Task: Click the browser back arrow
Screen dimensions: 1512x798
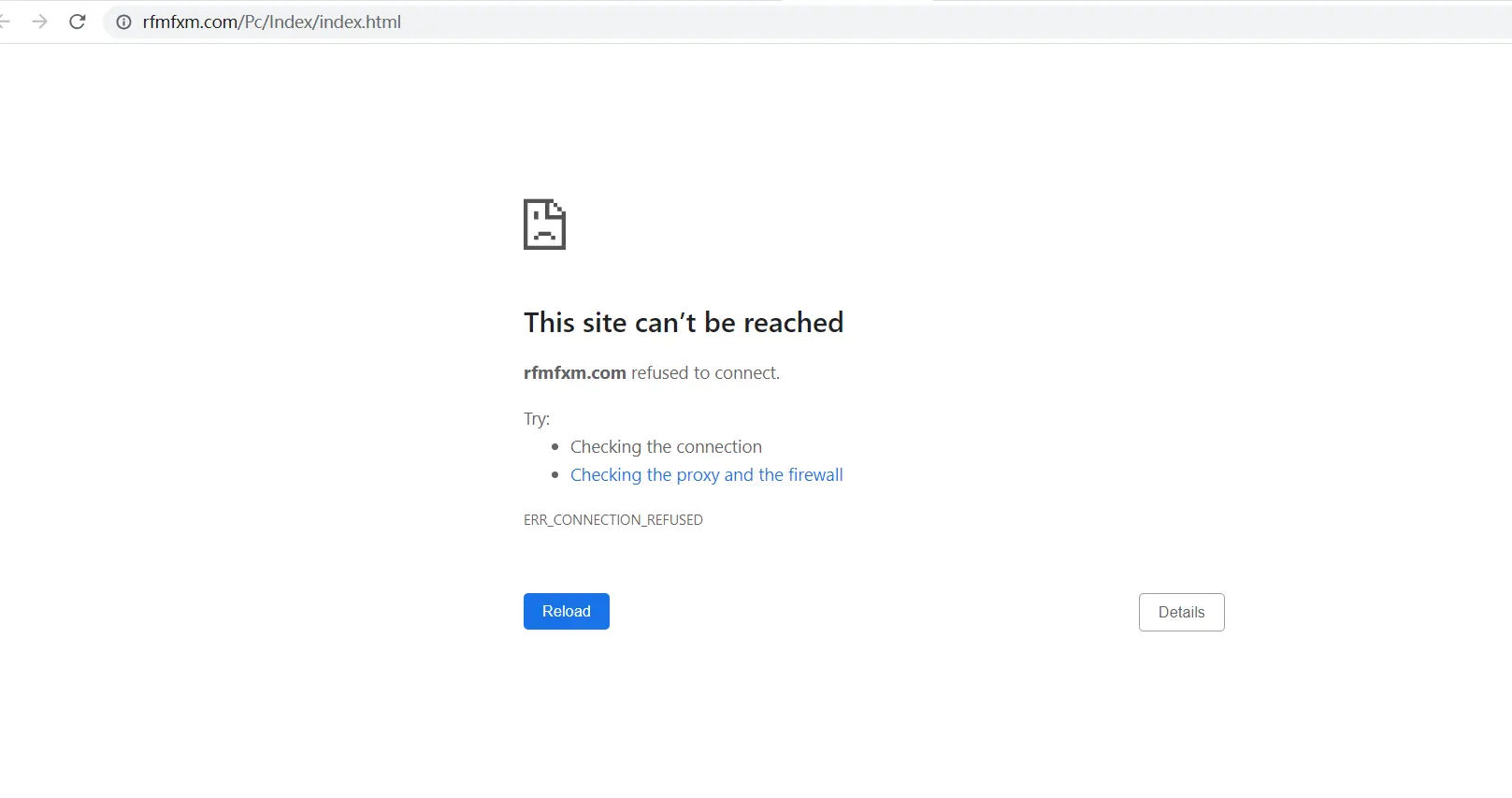Action: [5, 22]
